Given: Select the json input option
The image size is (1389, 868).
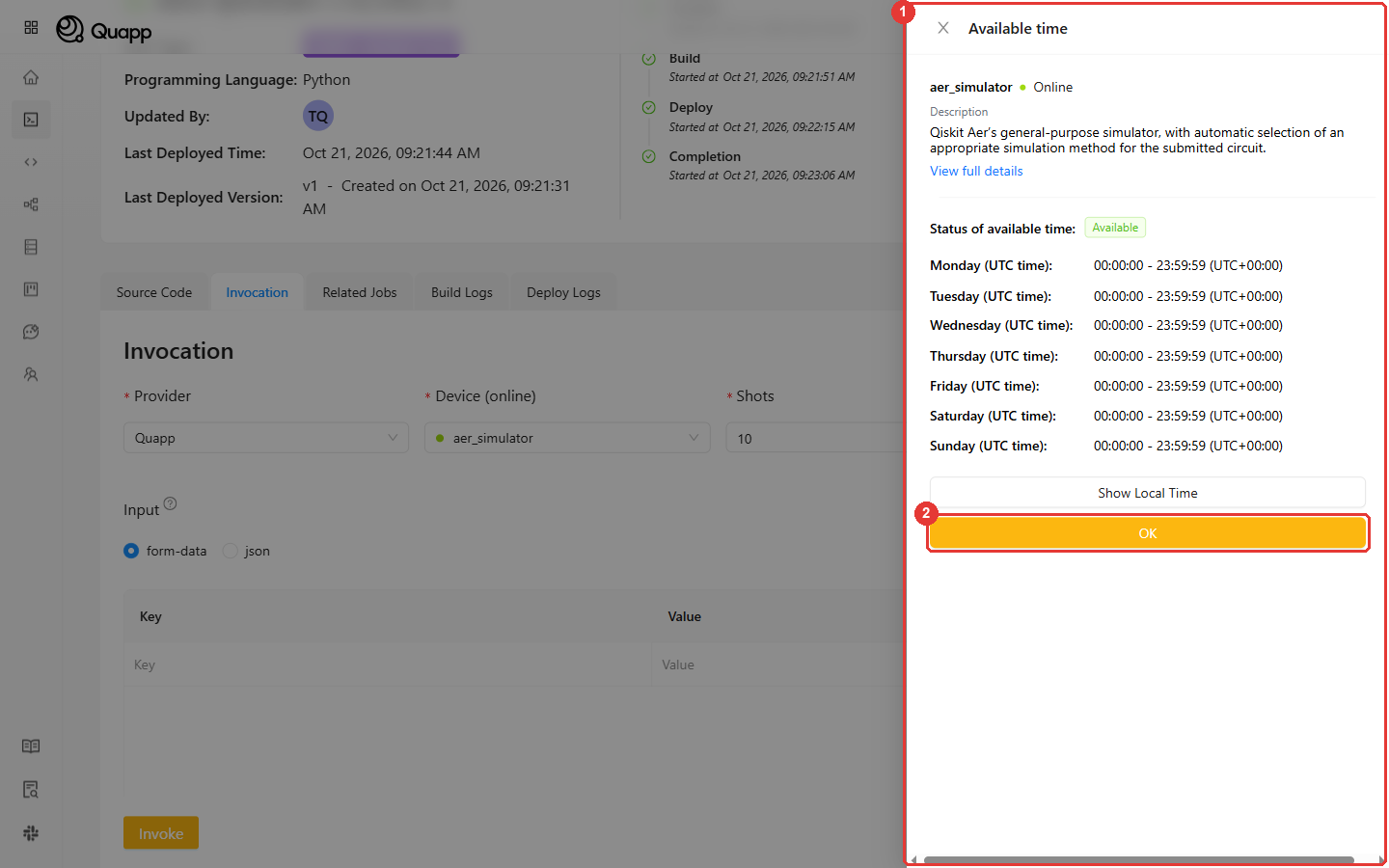Looking at the screenshot, I should tap(247, 551).
